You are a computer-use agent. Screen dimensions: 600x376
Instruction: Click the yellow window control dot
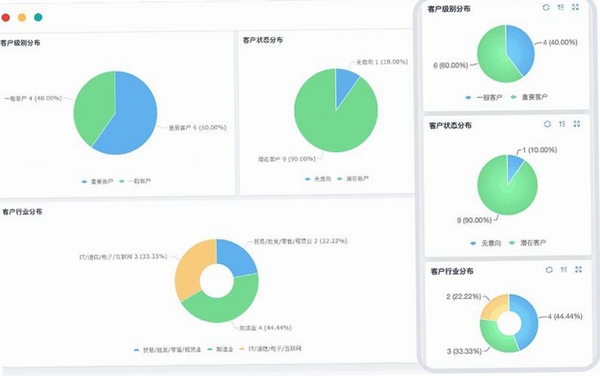tap(22, 17)
